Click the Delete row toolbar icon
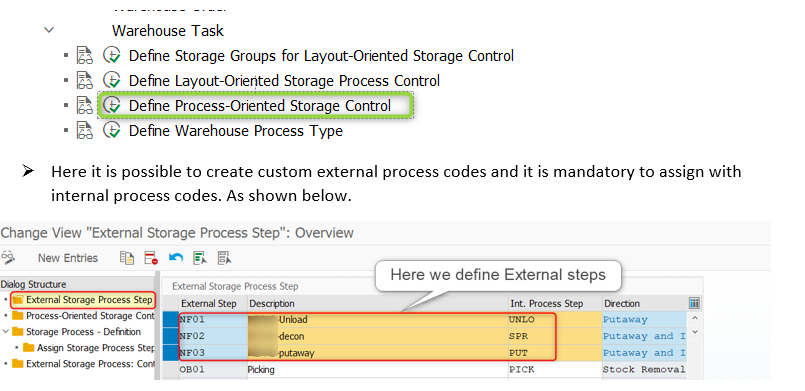This screenshot has width=805, height=391. coord(151,258)
